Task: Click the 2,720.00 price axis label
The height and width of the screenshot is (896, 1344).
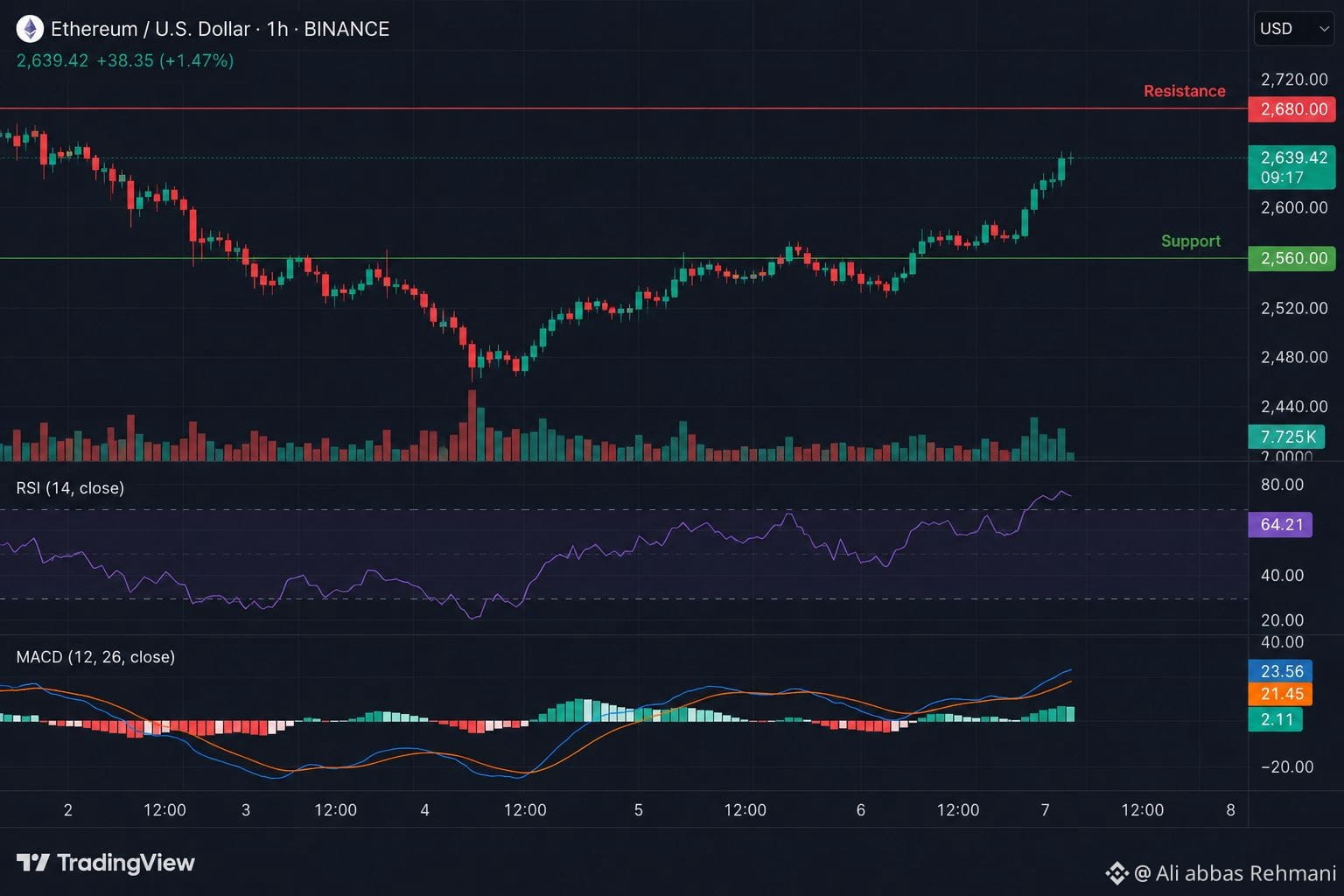Action: [1293, 80]
